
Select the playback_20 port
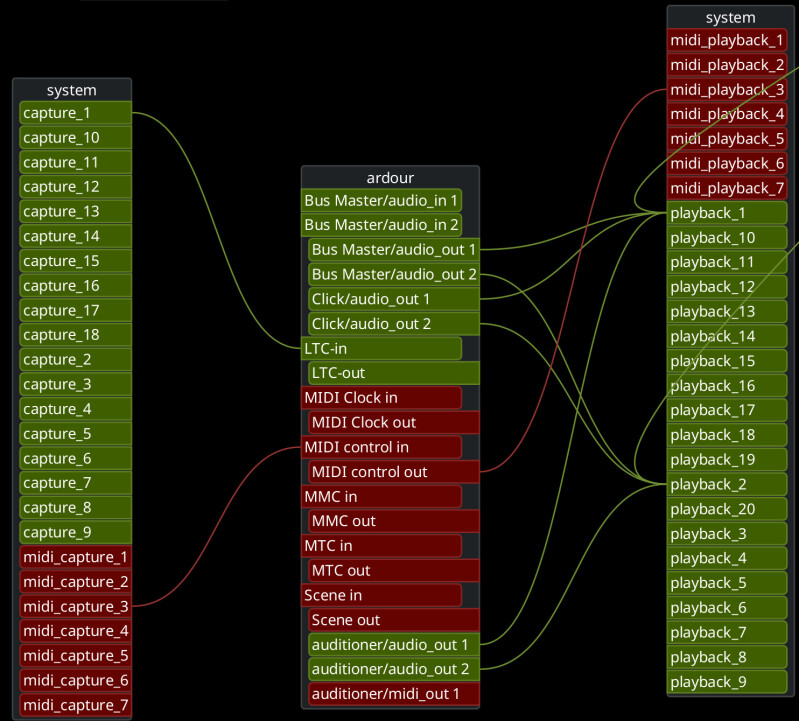pos(727,509)
